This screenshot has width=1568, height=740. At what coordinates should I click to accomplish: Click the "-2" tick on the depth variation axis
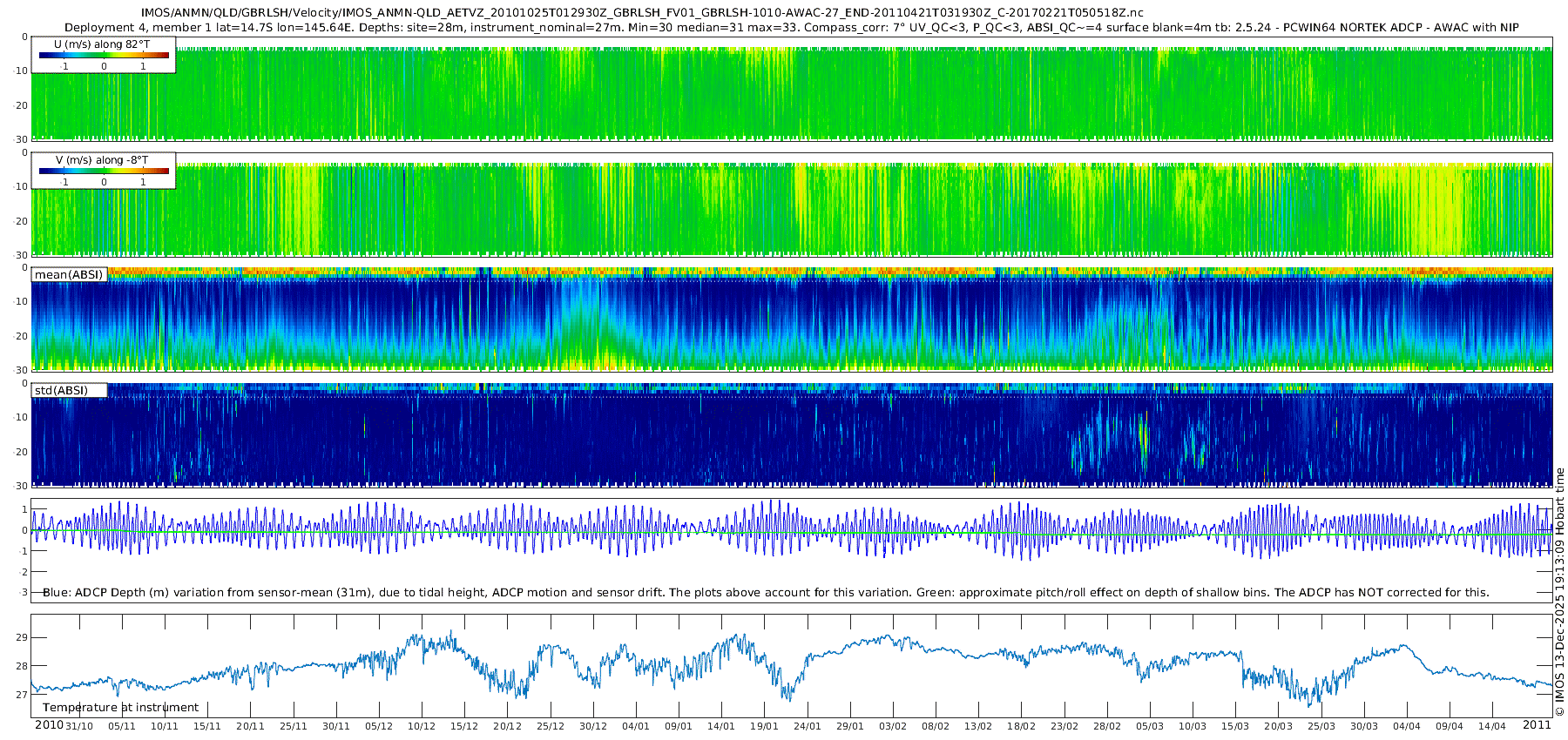[23, 572]
